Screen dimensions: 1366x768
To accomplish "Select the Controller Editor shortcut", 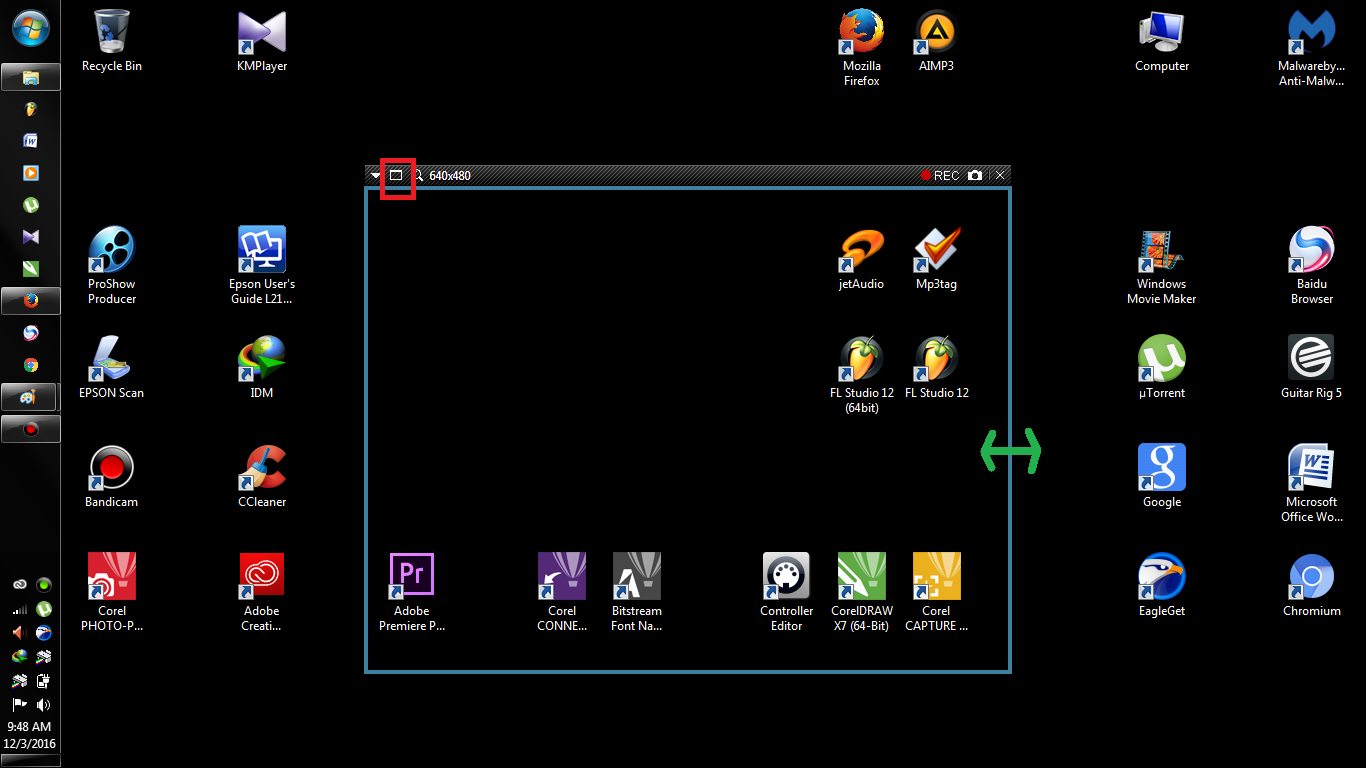I will pos(787,593).
